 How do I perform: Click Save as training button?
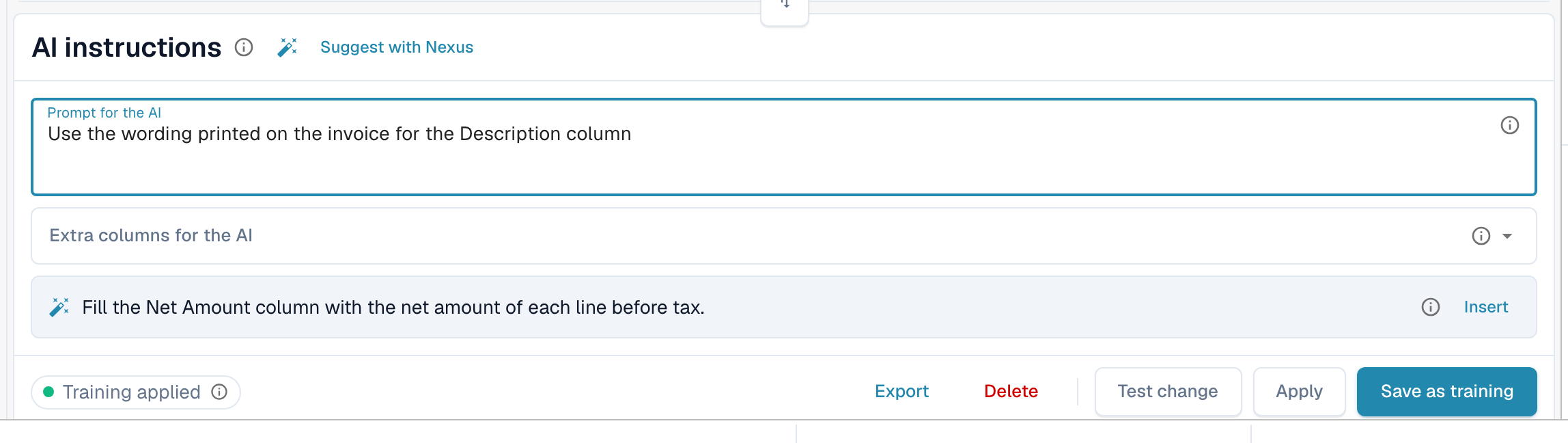click(x=1446, y=391)
